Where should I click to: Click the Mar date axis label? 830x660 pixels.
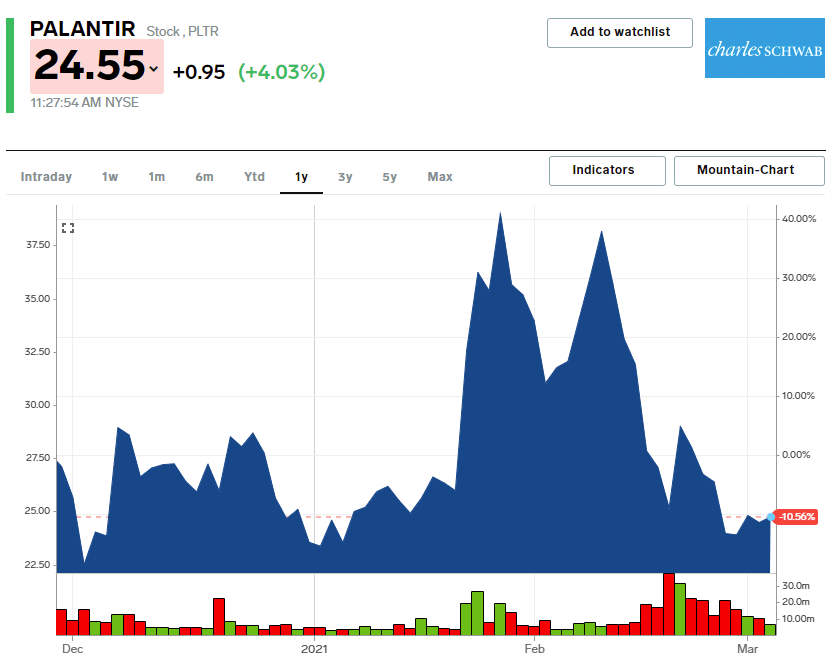click(x=748, y=649)
